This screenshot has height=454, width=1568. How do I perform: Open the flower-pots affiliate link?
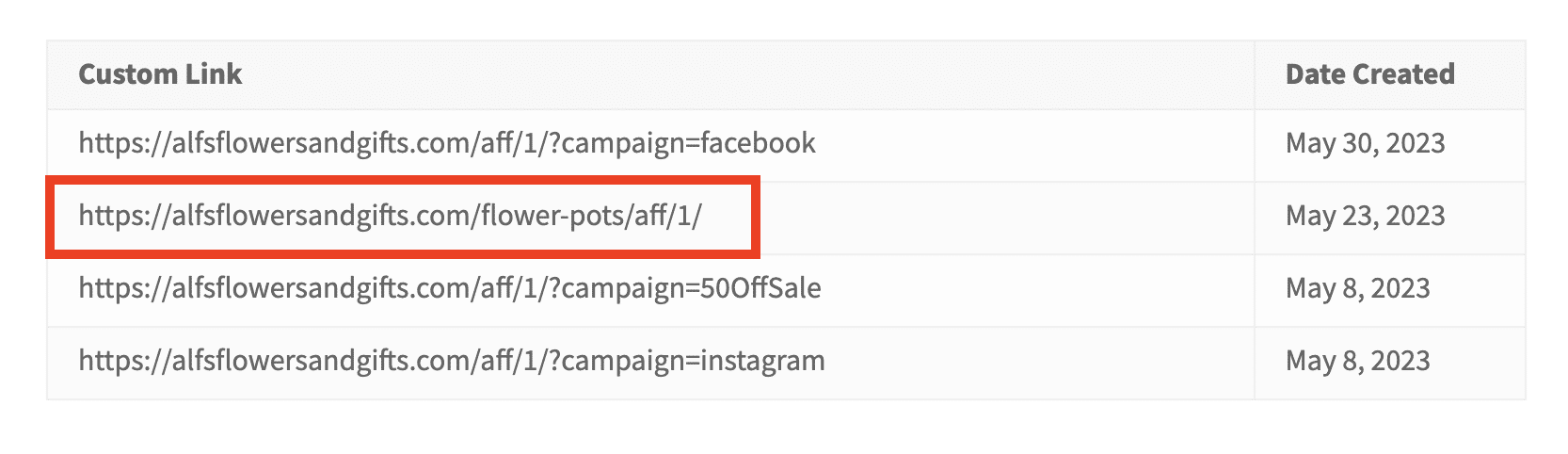(x=391, y=216)
